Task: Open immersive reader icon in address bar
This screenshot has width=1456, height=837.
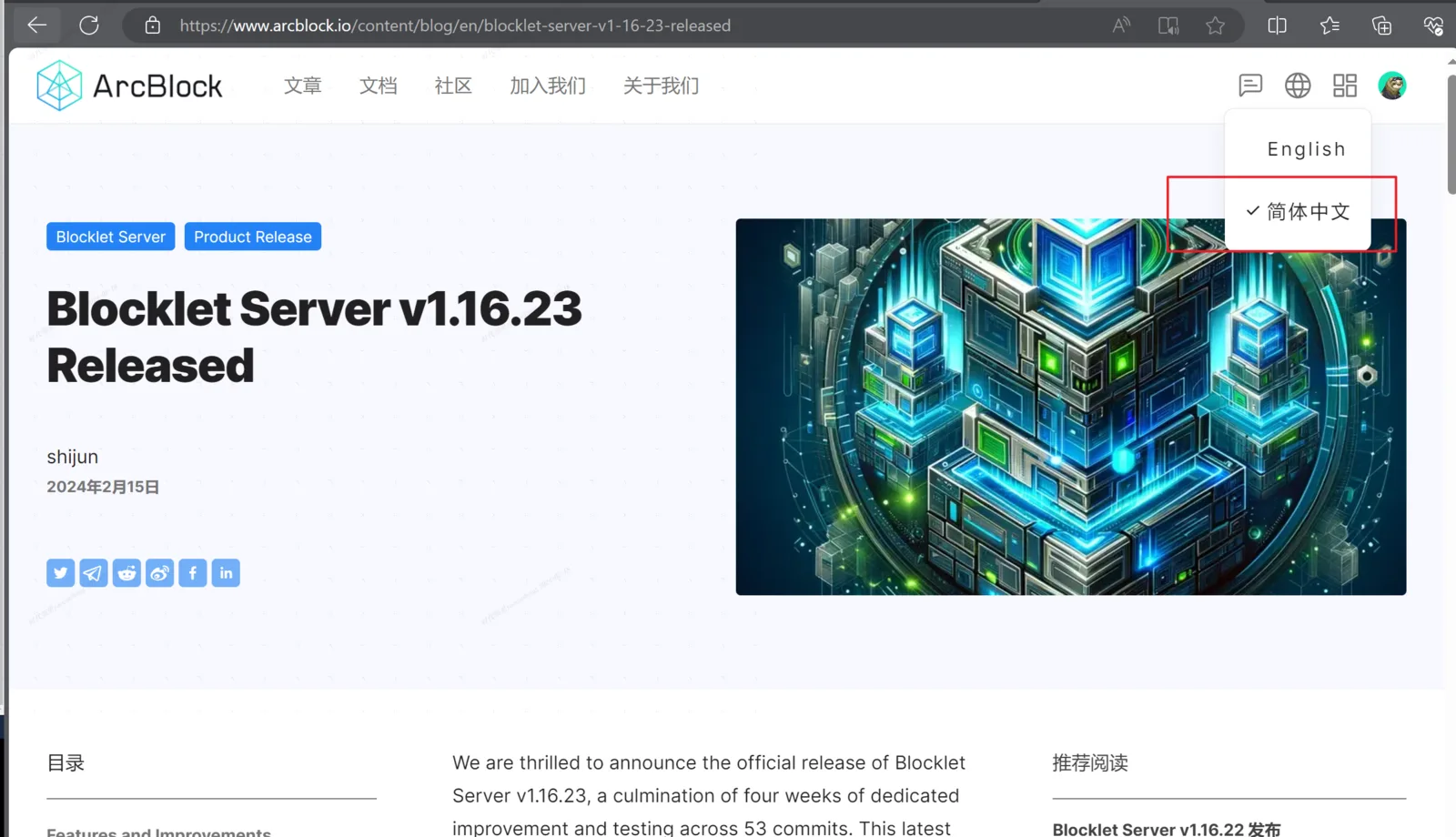Action: pyautogui.click(x=1168, y=25)
